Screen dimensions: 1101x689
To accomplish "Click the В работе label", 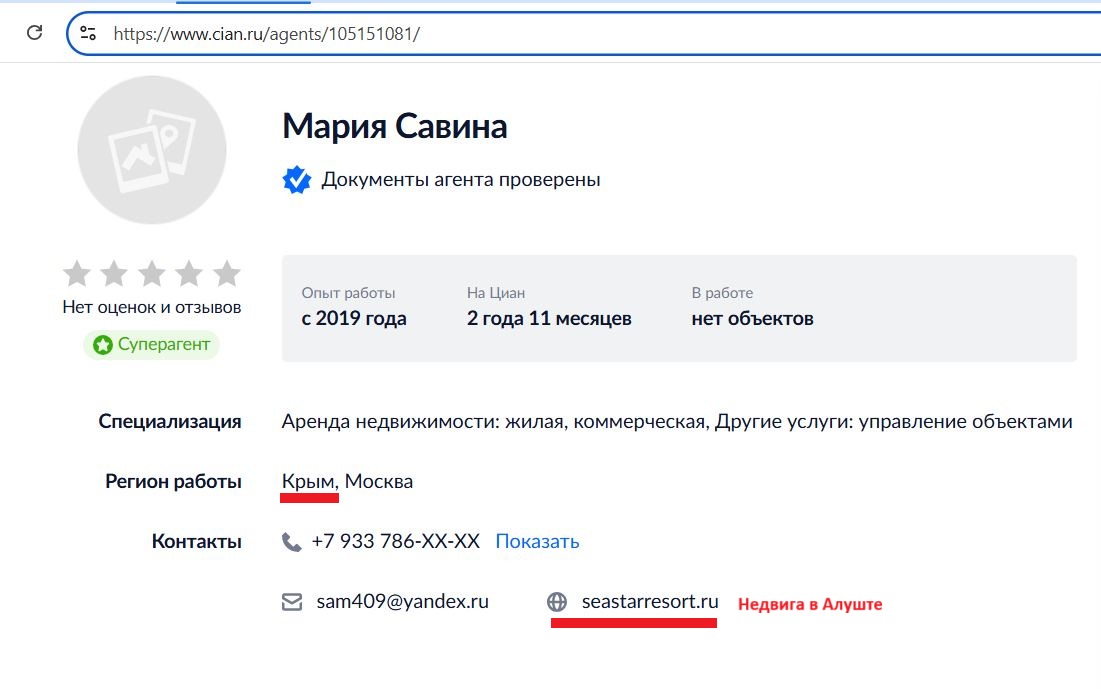I will click(722, 293).
